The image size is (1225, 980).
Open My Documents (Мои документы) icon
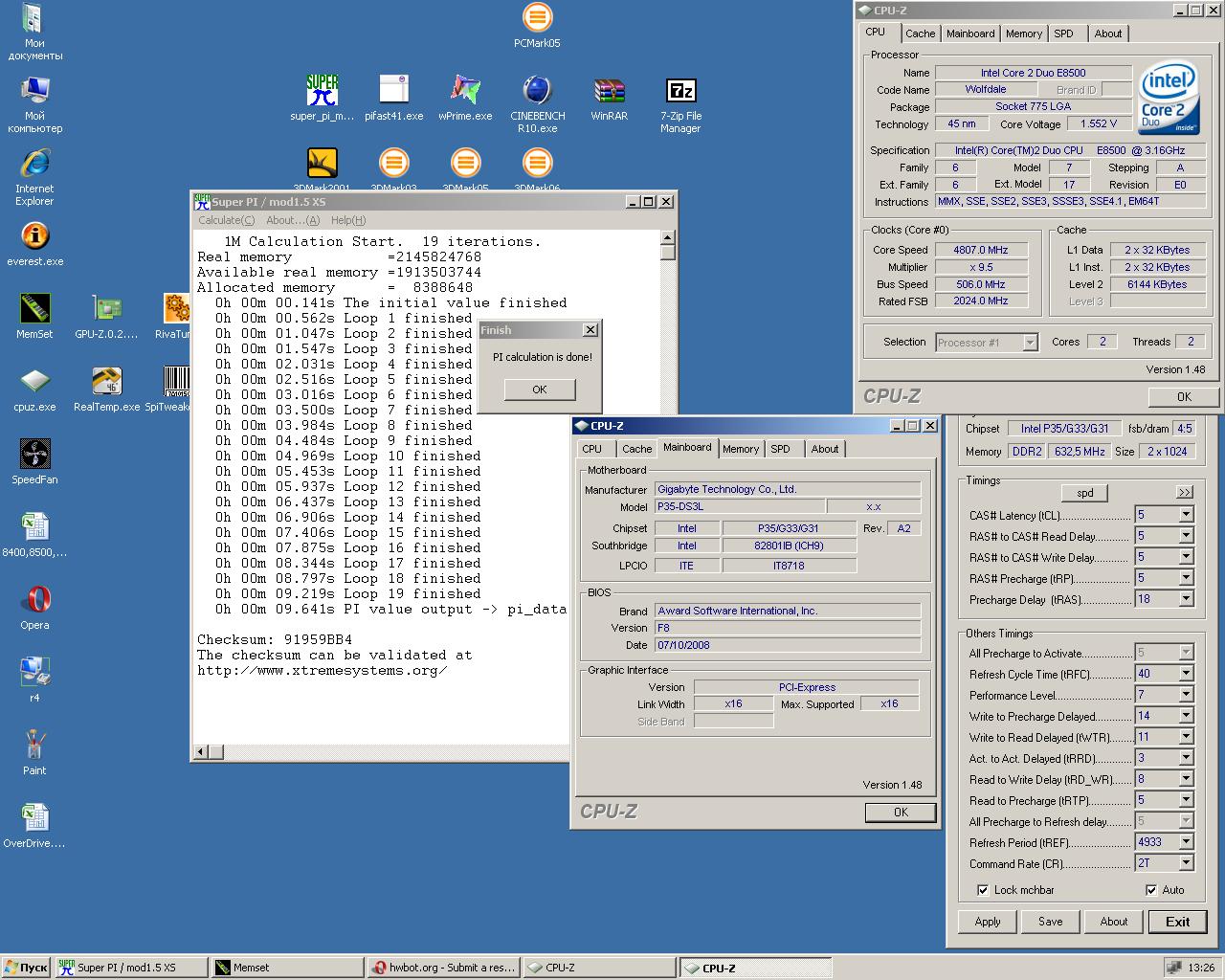(34, 32)
